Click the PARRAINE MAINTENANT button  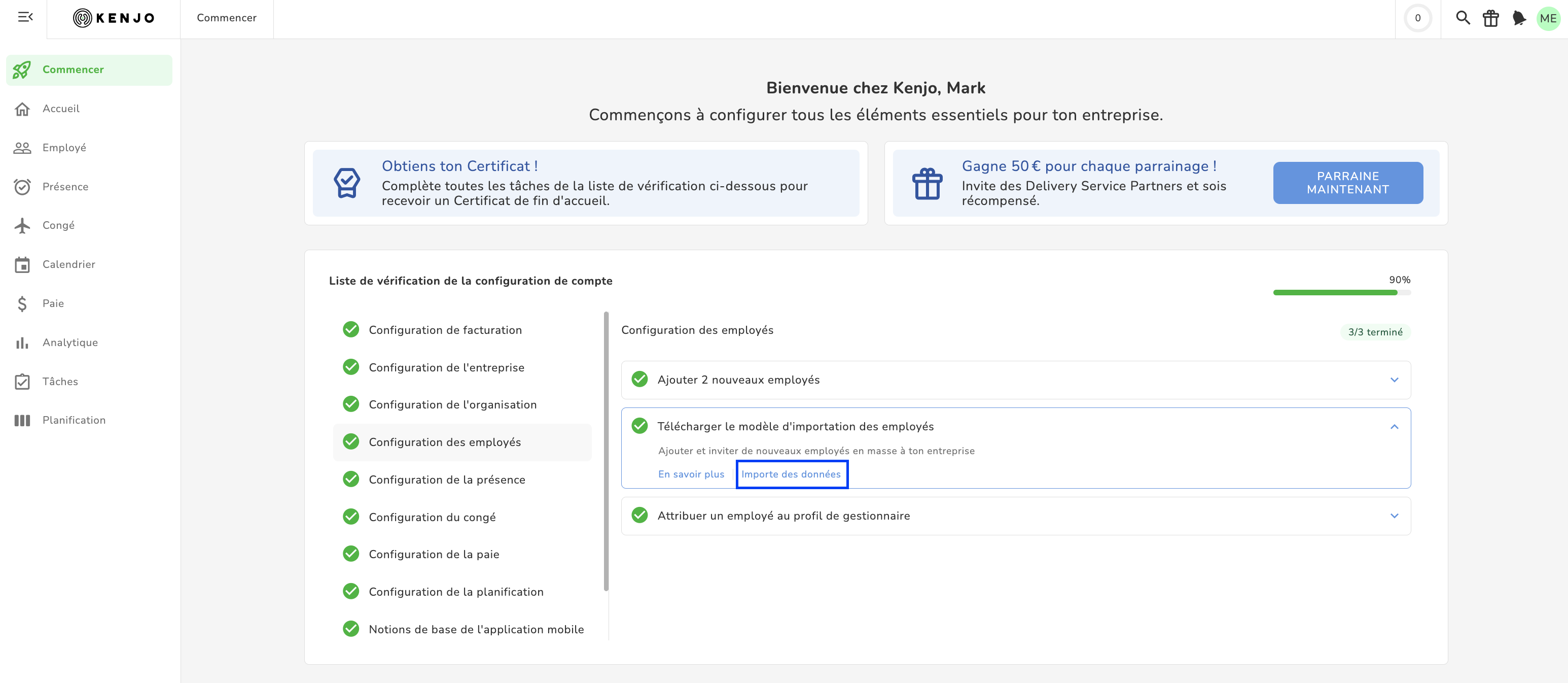coord(1347,183)
